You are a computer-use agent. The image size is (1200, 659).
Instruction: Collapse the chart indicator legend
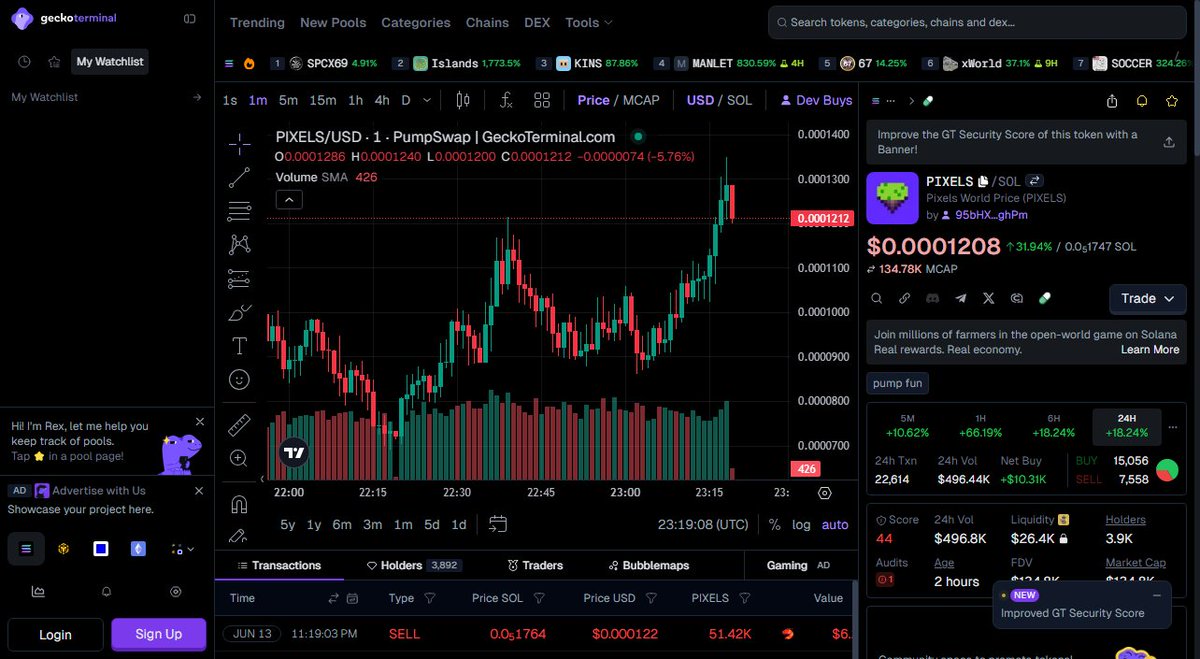288,200
